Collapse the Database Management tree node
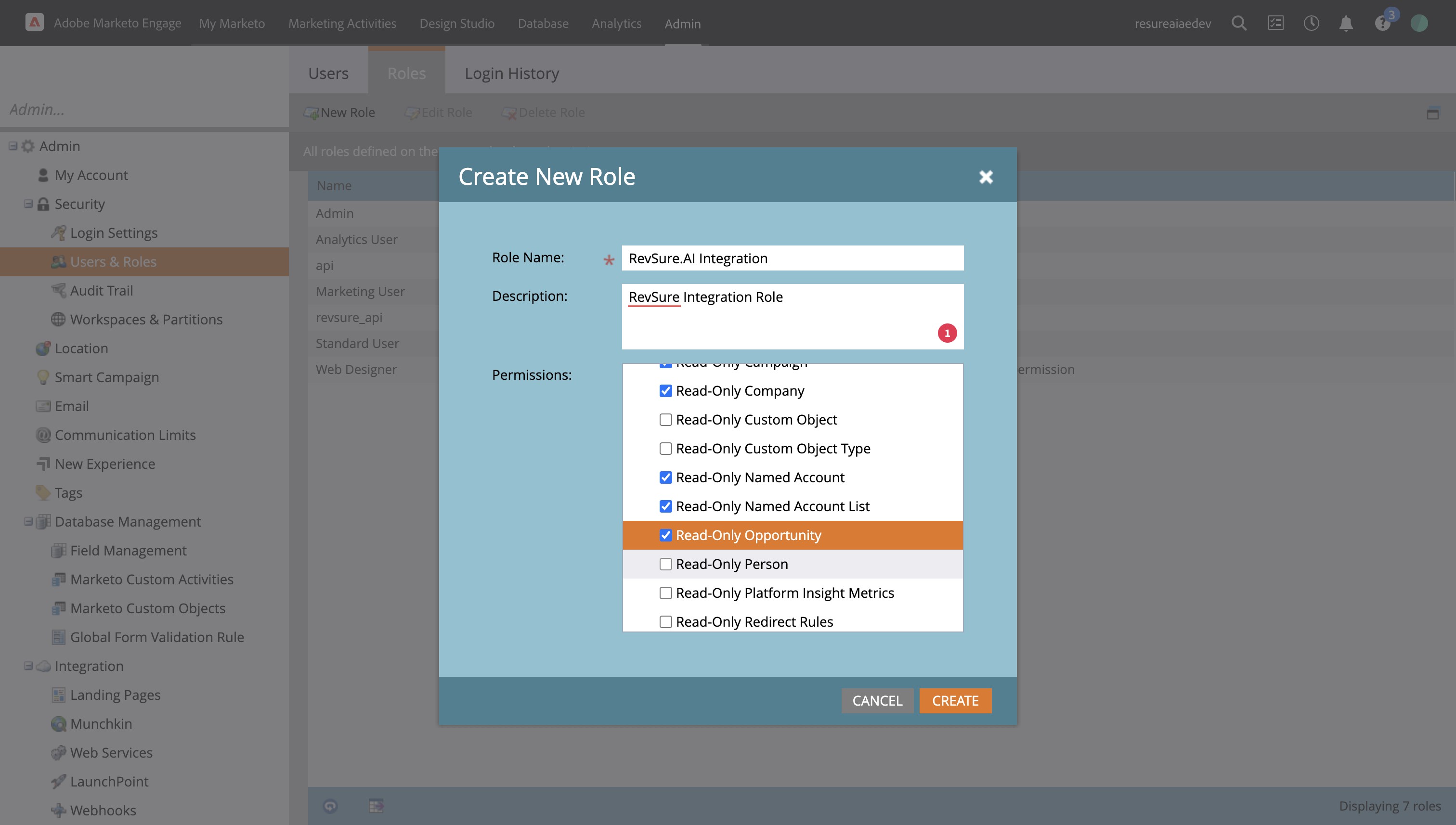This screenshot has height=825, width=1456. point(28,521)
